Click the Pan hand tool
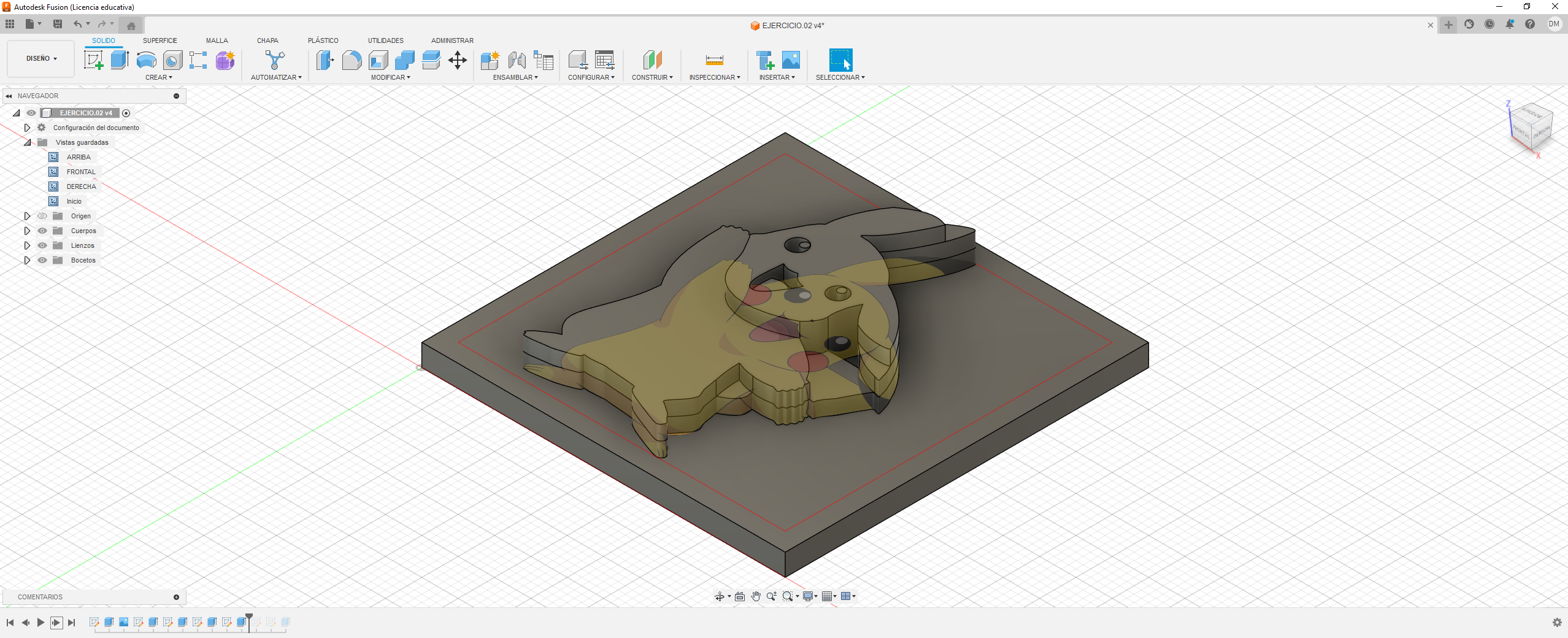The width and height of the screenshot is (1568, 638). [x=756, y=596]
